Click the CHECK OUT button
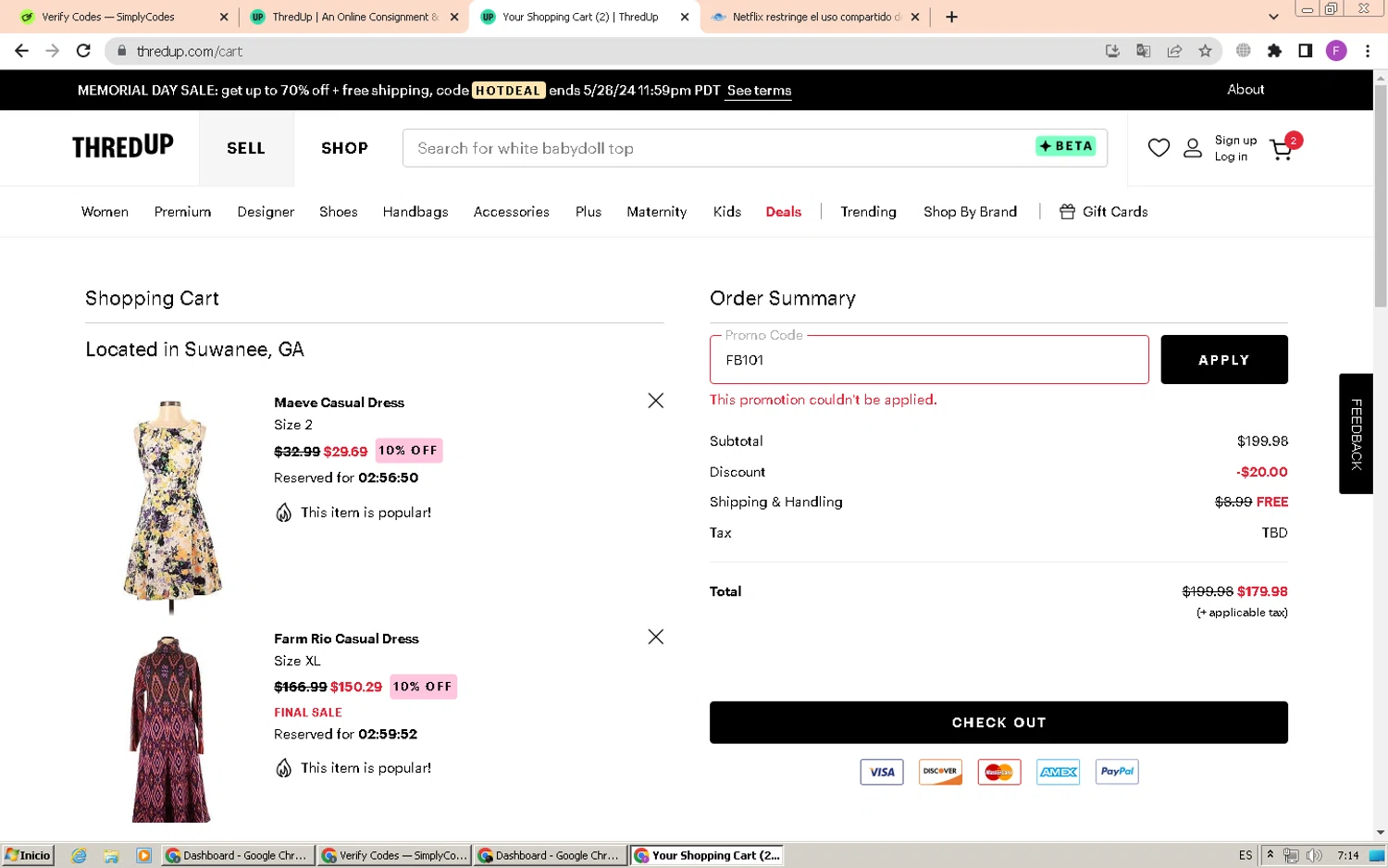The height and width of the screenshot is (868, 1388). 998,723
